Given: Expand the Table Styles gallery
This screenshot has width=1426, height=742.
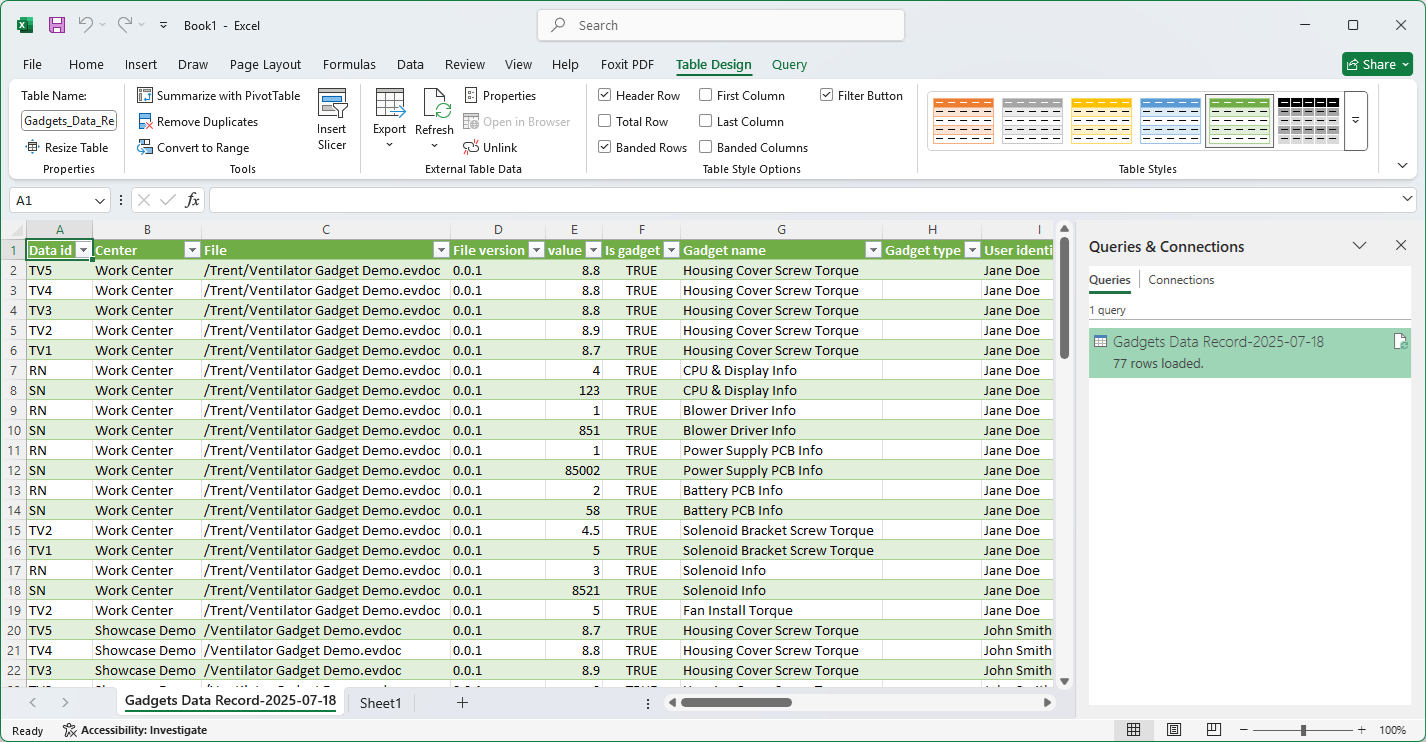Looking at the screenshot, I should click(1356, 121).
